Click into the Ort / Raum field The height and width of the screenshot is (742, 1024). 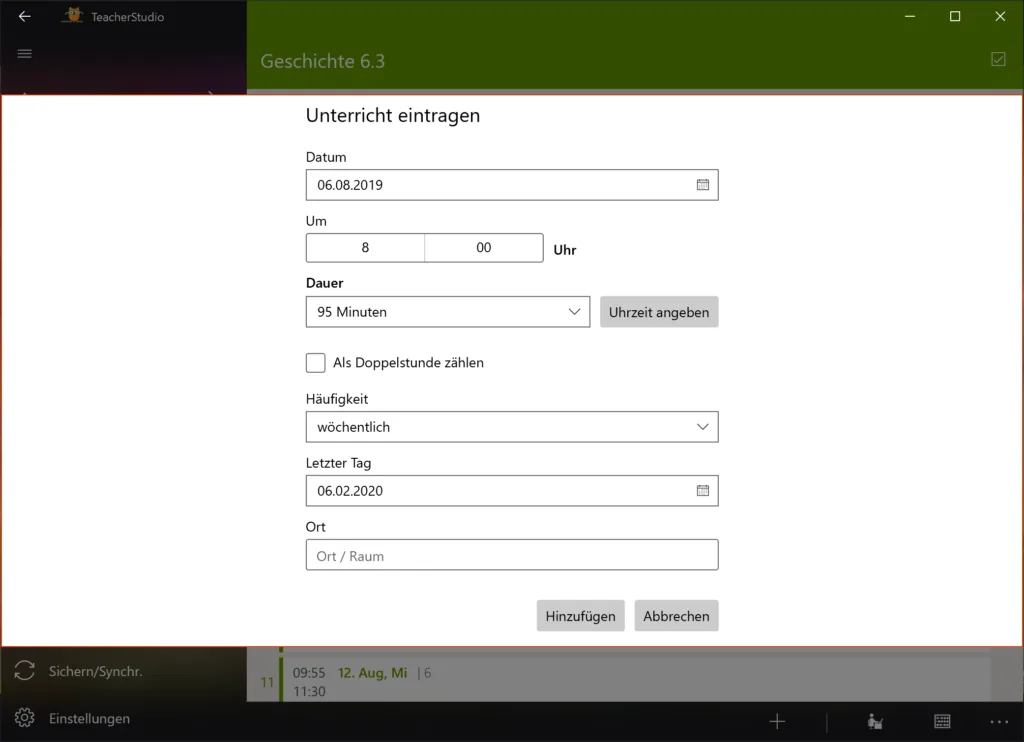coord(512,555)
